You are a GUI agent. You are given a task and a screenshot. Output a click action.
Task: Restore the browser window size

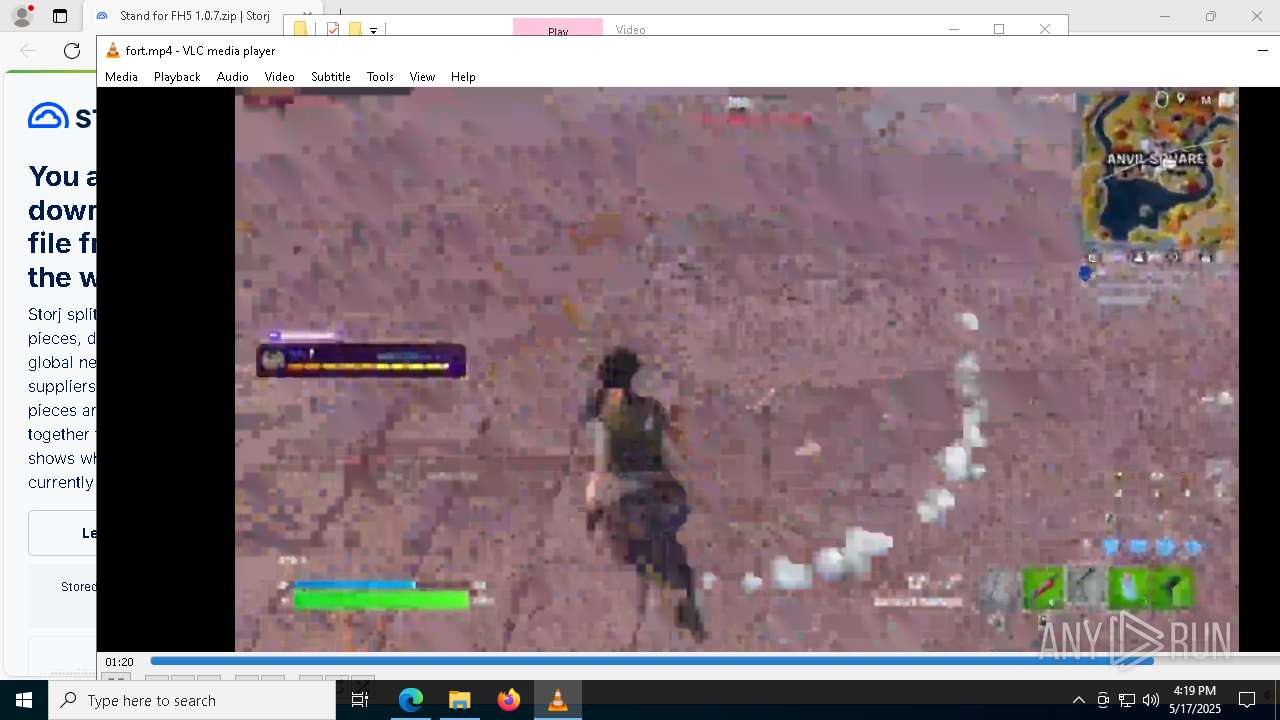pyautogui.click(x=1210, y=16)
